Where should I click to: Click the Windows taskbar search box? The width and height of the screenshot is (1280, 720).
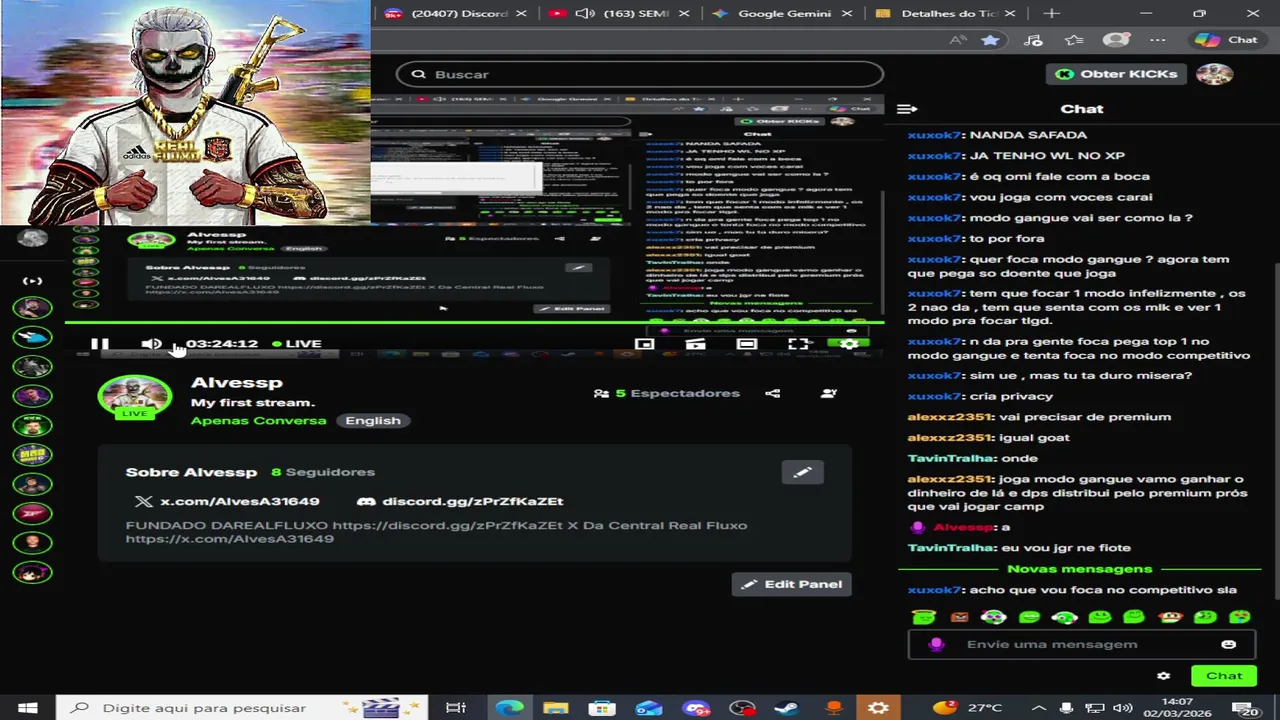tap(242, 708)
